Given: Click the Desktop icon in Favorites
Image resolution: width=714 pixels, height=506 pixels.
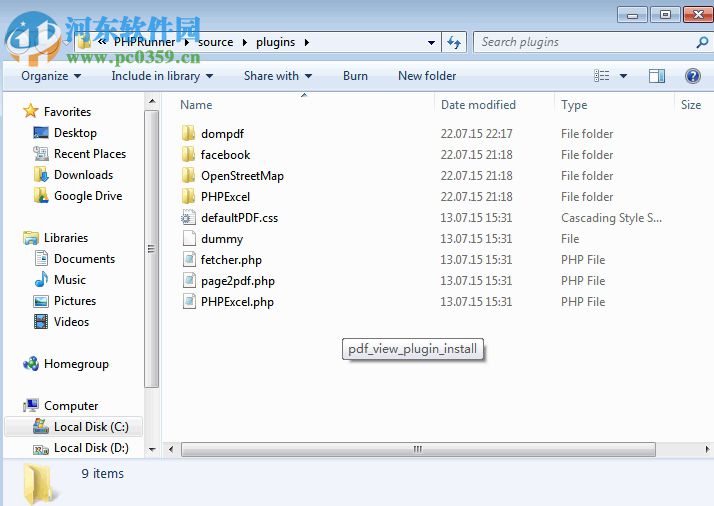Looking at the screenshot, I should pos(41,133).
